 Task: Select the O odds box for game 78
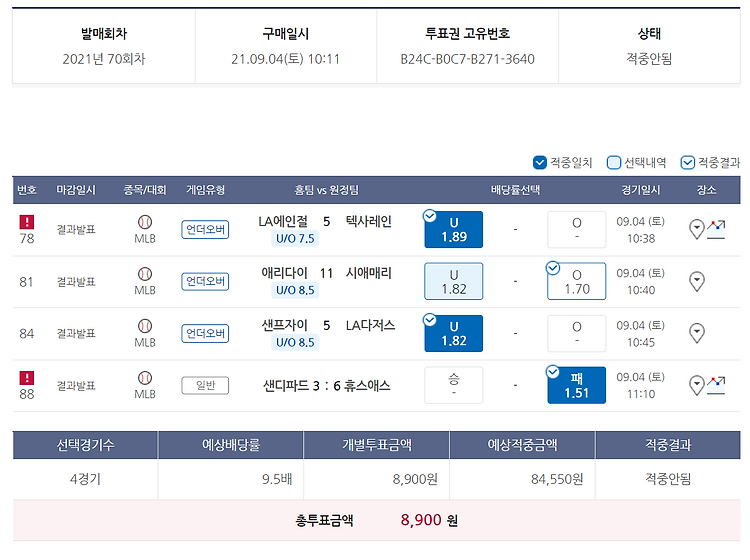coord(576,230)
